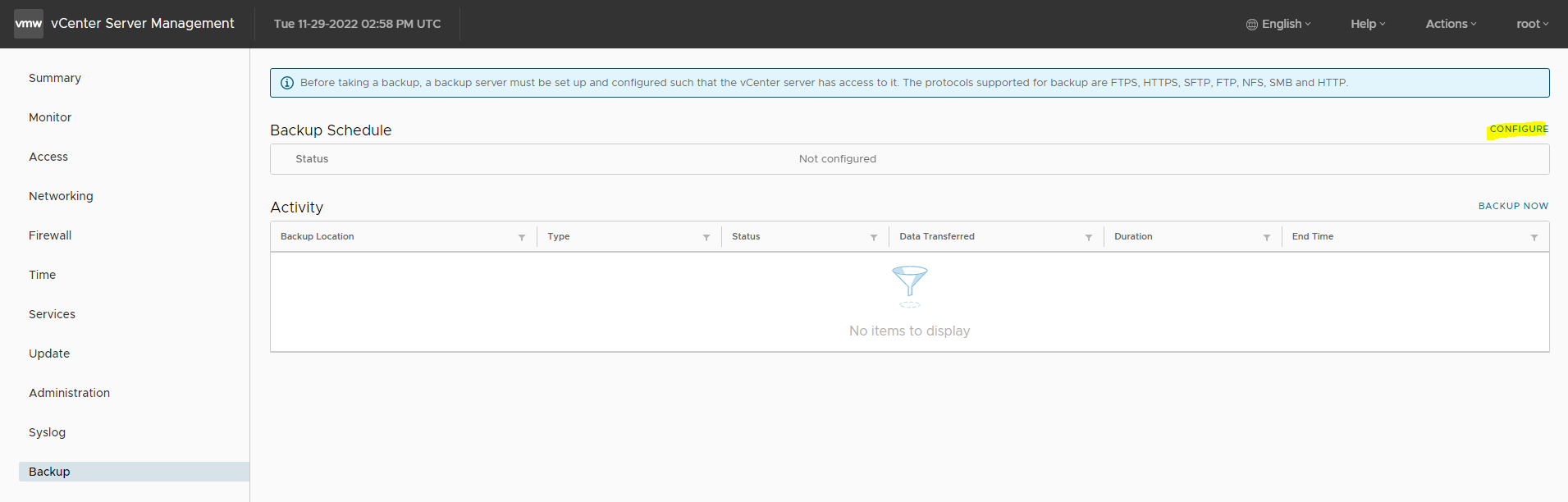The image size is (1568, 502).
Task: Click the 'No items to display' message
Action: (910, 331)
